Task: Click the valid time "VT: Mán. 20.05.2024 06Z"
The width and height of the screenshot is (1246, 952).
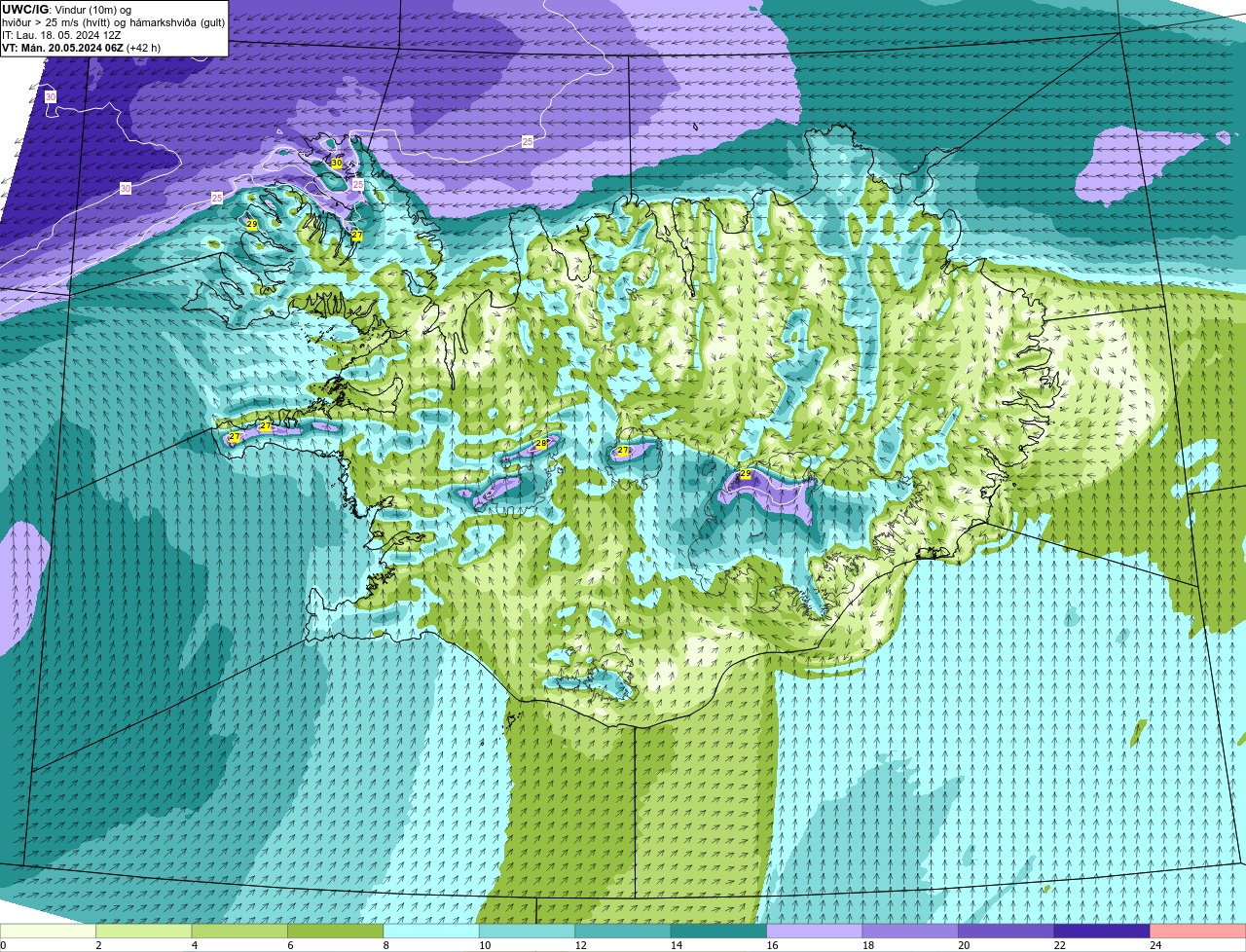Action: tap(62, 48)
